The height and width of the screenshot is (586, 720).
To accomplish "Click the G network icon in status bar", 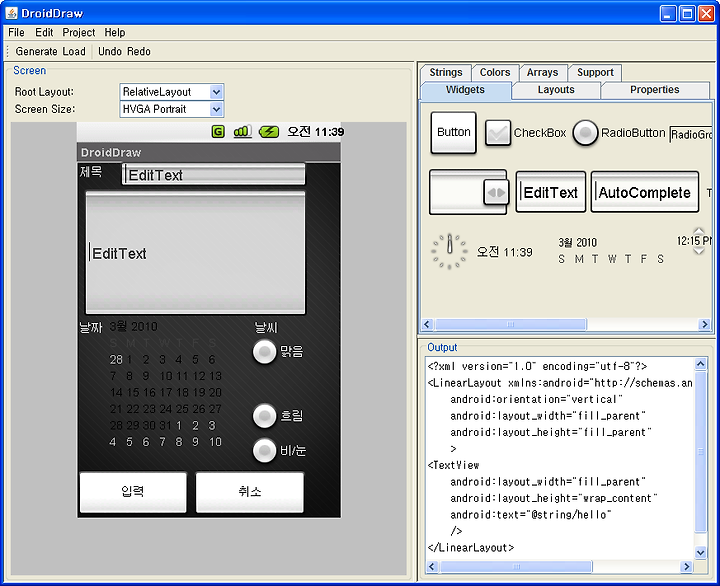I will point(218,132).
